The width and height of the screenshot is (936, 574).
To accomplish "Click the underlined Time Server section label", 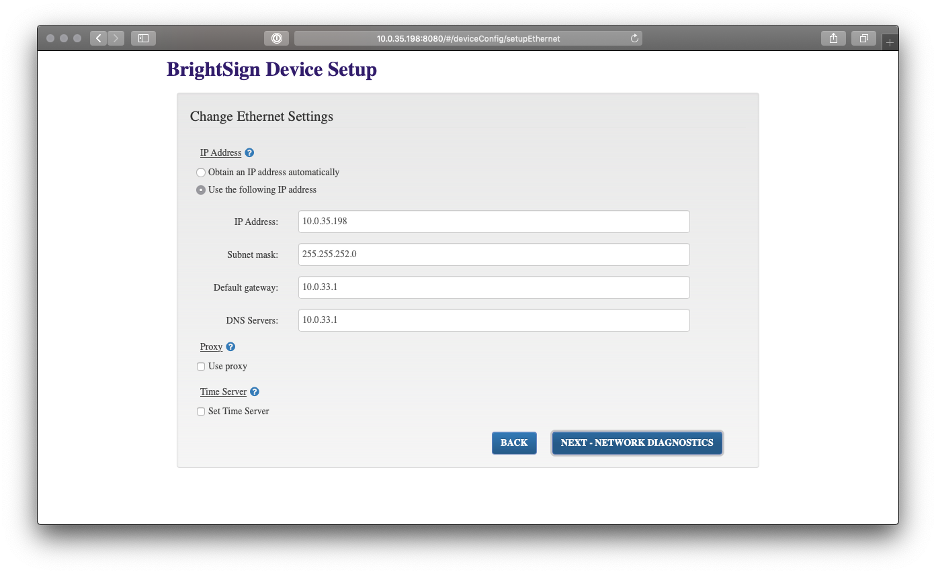I will pos(223,392).
